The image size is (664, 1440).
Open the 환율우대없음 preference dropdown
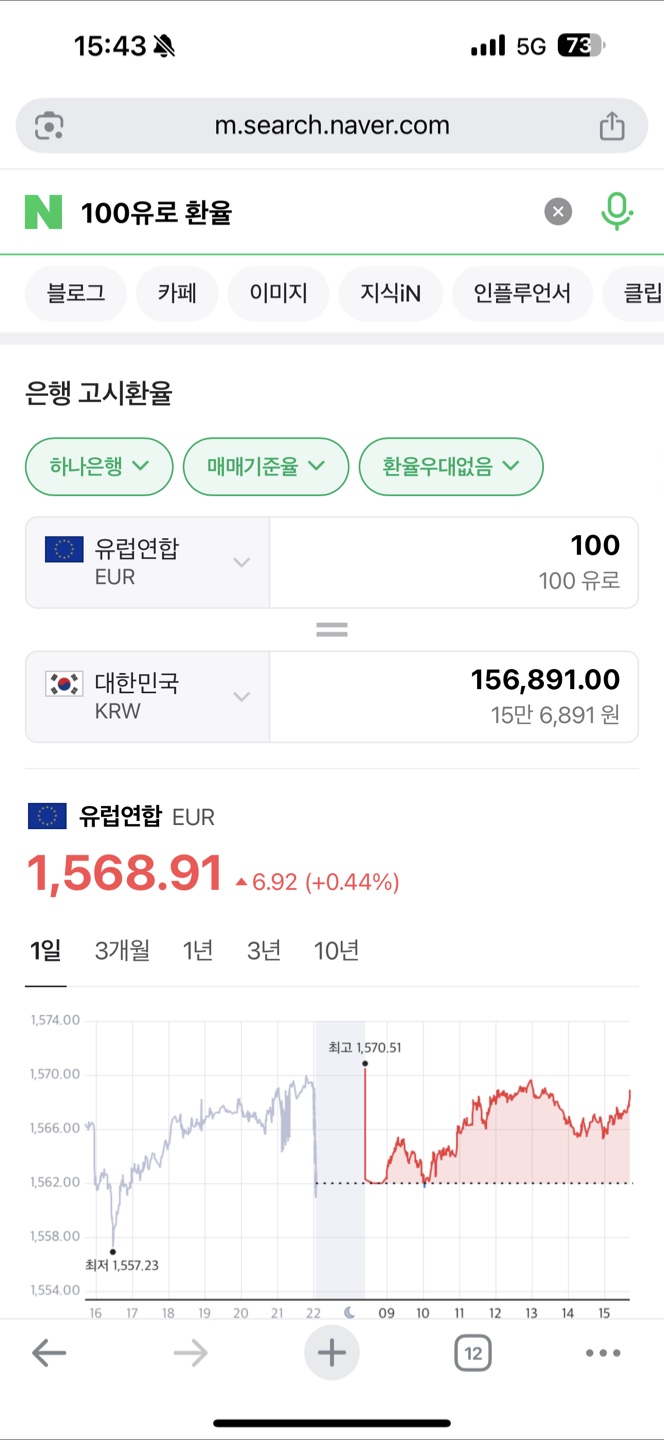click(451, 466)
